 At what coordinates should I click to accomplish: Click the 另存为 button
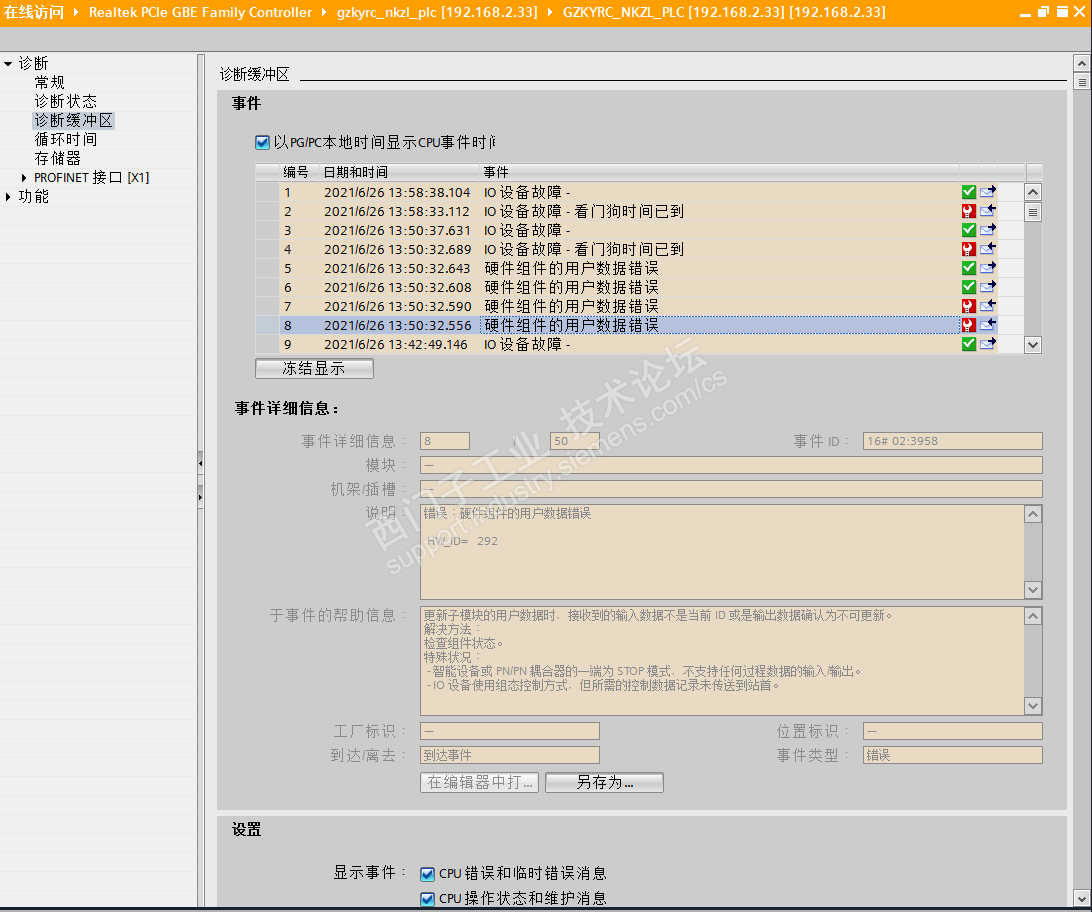(604, 783)
